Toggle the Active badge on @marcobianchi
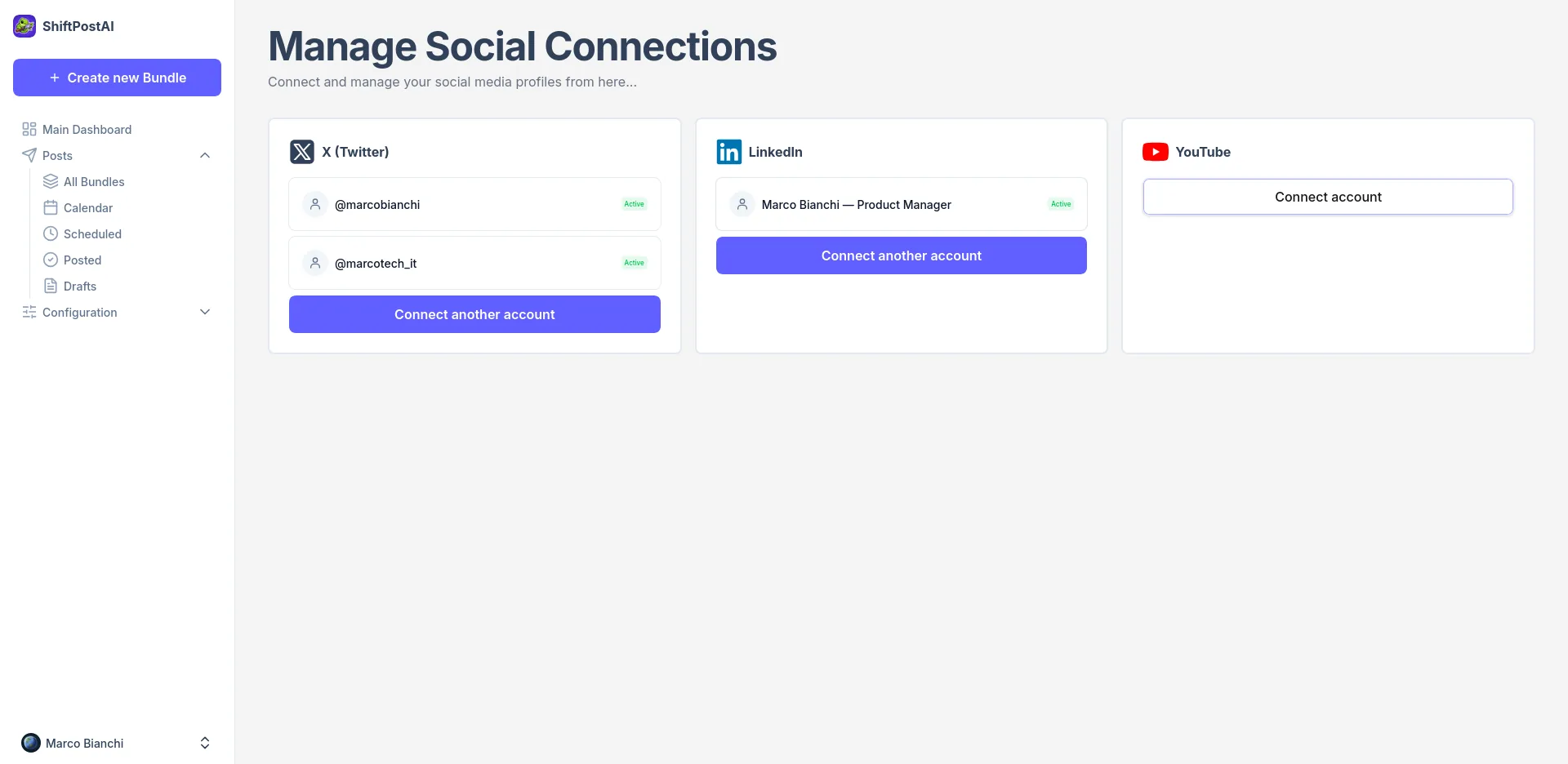 (x=633, y=204)
